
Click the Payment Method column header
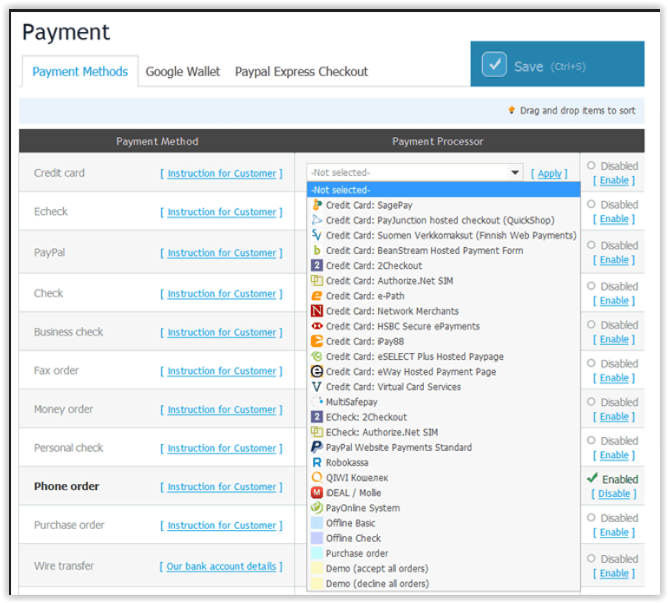[x=157, y=141]
